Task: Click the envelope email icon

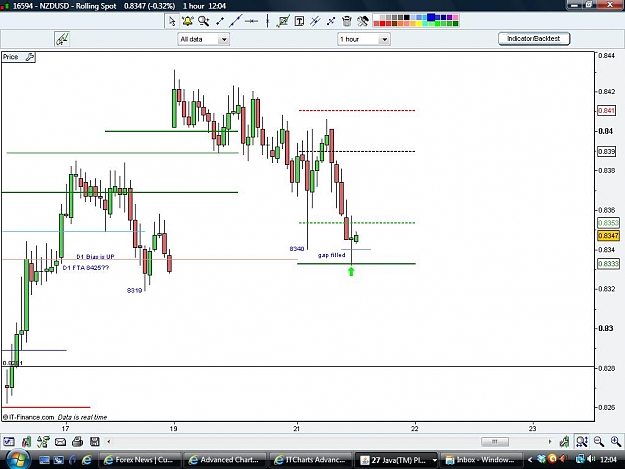Action: pos(61,442)
